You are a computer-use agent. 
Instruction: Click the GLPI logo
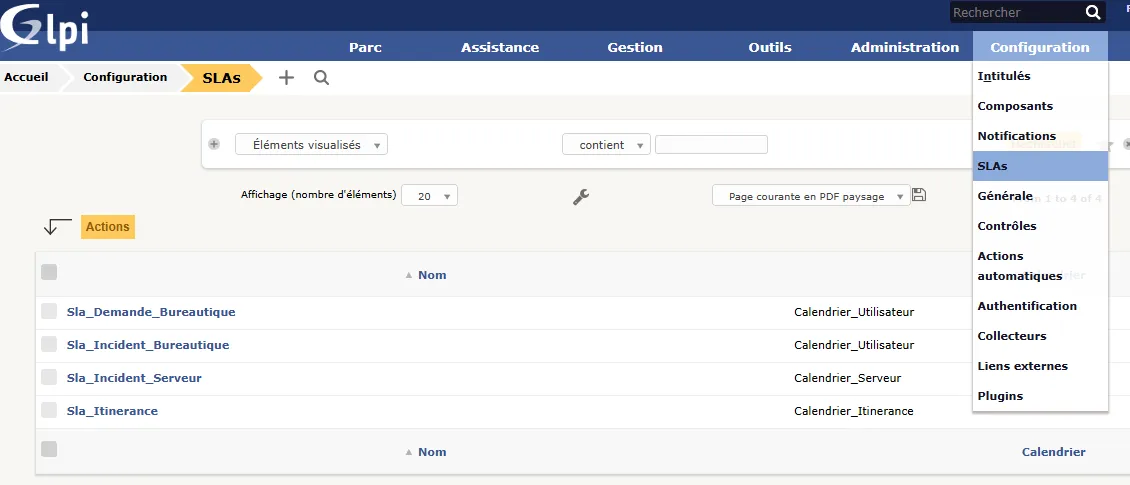[x=45, y=27]
